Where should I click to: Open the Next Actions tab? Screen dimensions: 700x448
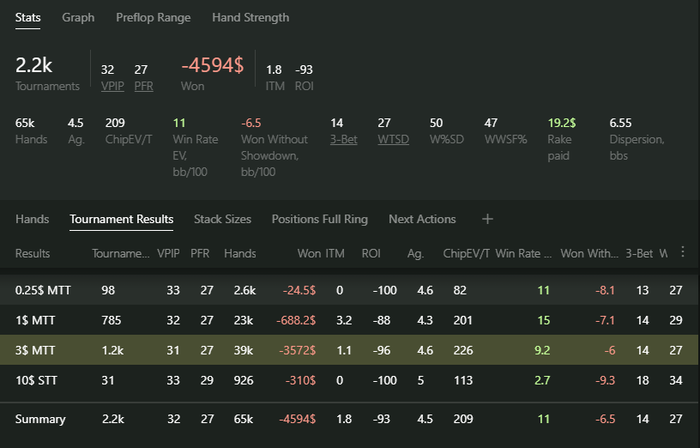click(x=422, y=219)
